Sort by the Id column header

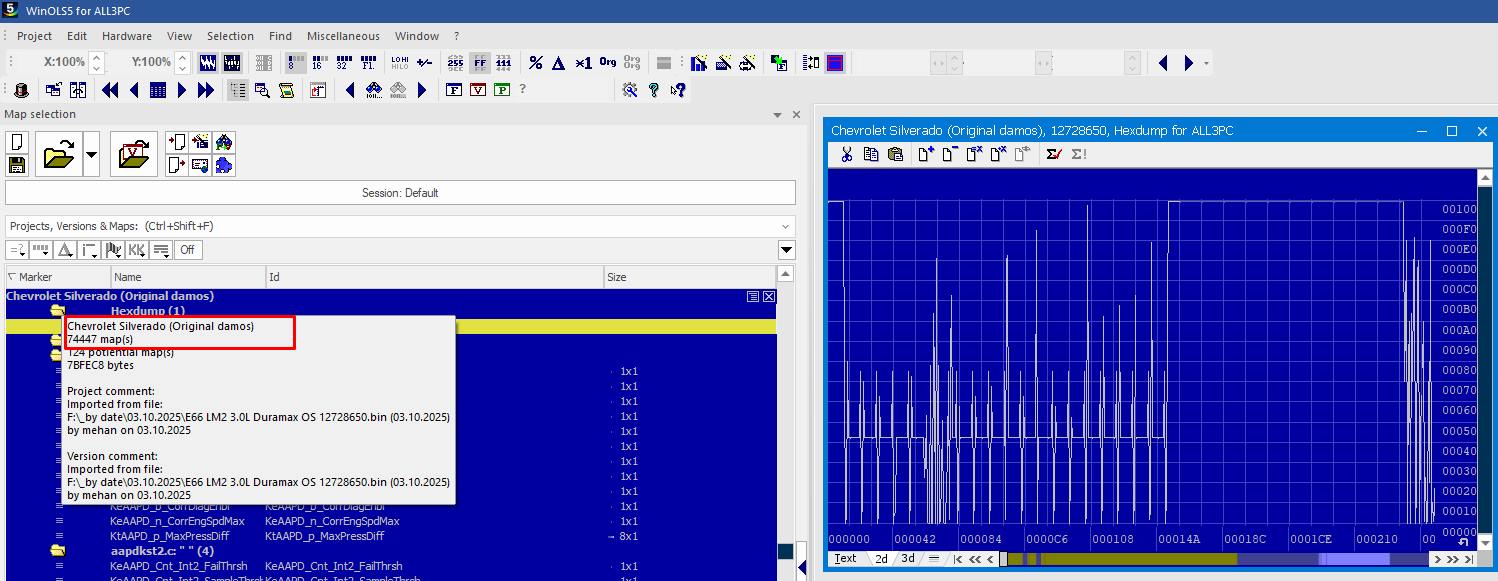(435, 277)
